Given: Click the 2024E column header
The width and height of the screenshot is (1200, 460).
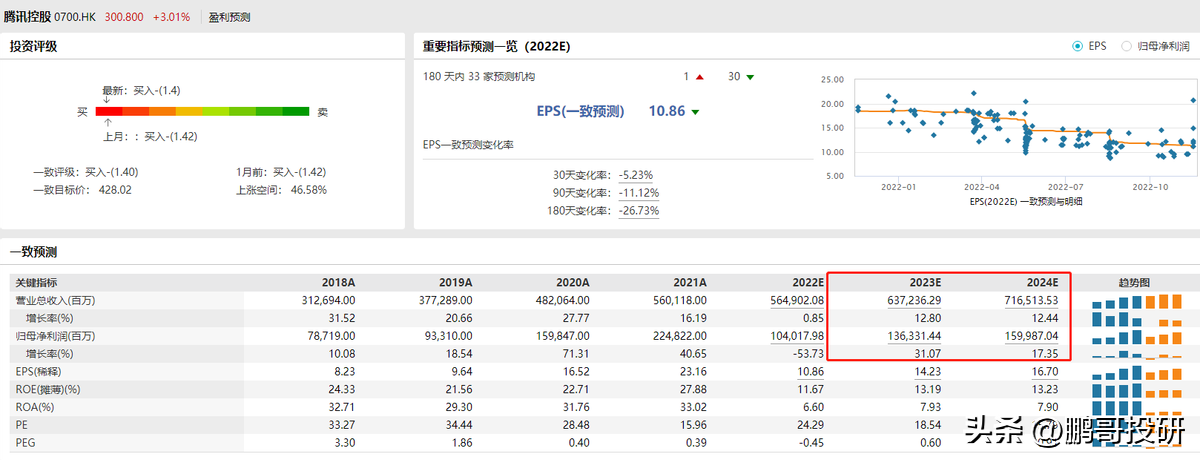Looking at the screenshot, I should 1041,282.
